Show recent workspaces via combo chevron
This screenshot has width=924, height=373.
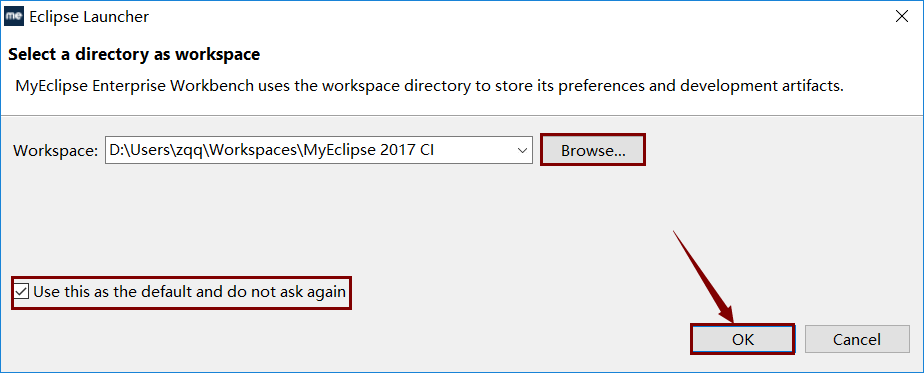522,150
